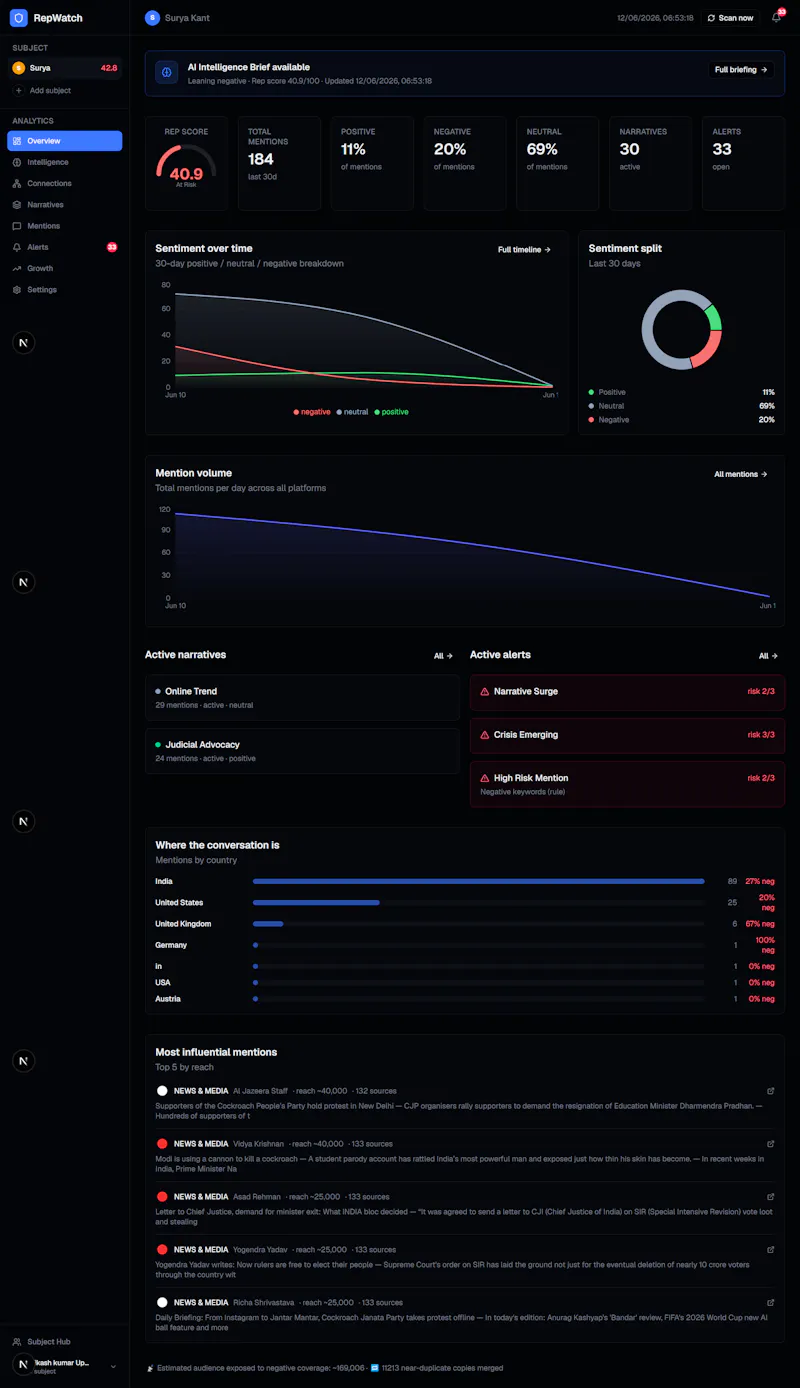Viewport: 800px width, 1388px height.
Task: Click the green Positive swatch in Sentiment split
Action: click(591, 392)
